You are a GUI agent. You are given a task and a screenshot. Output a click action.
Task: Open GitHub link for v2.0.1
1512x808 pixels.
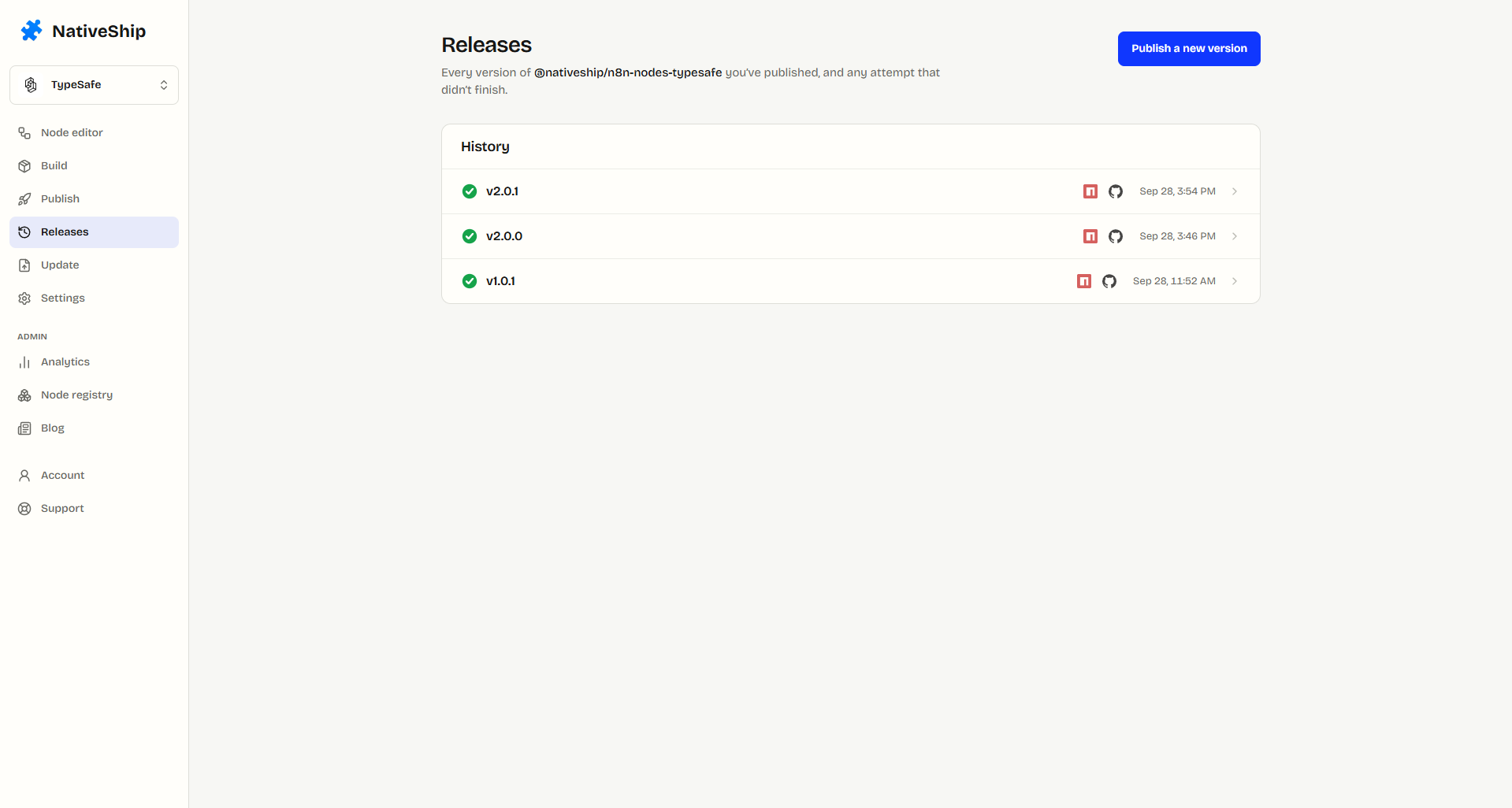click(1116, 191)
